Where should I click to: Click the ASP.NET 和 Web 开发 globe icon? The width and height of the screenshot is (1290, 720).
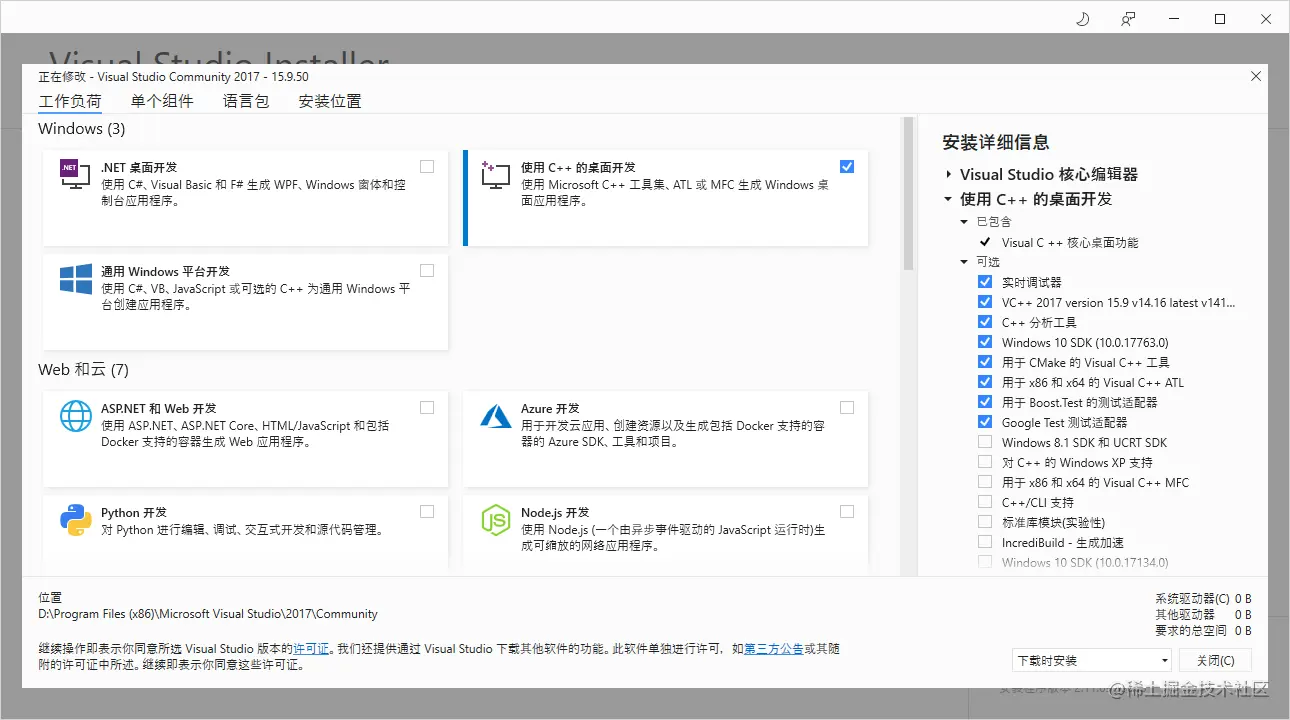point(75,416)
